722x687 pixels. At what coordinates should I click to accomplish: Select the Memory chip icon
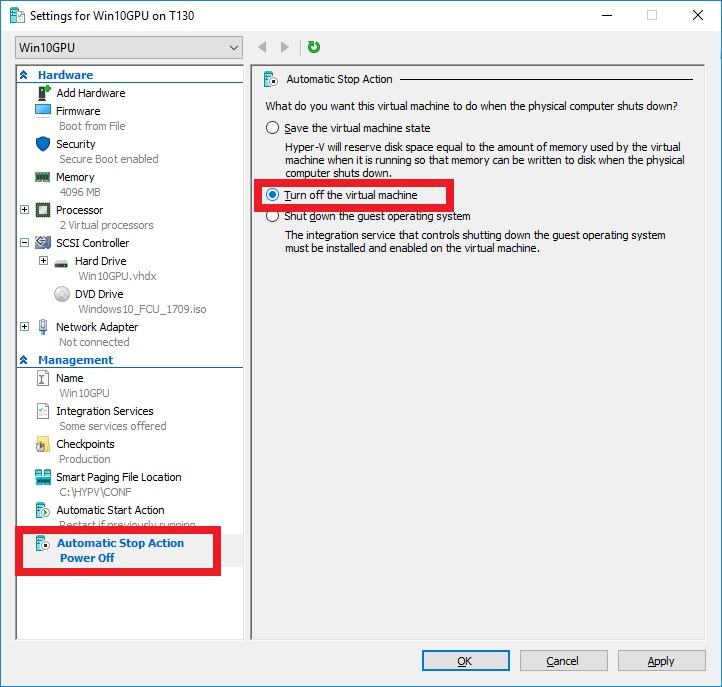pyautogui.click(x=43, y=177)
